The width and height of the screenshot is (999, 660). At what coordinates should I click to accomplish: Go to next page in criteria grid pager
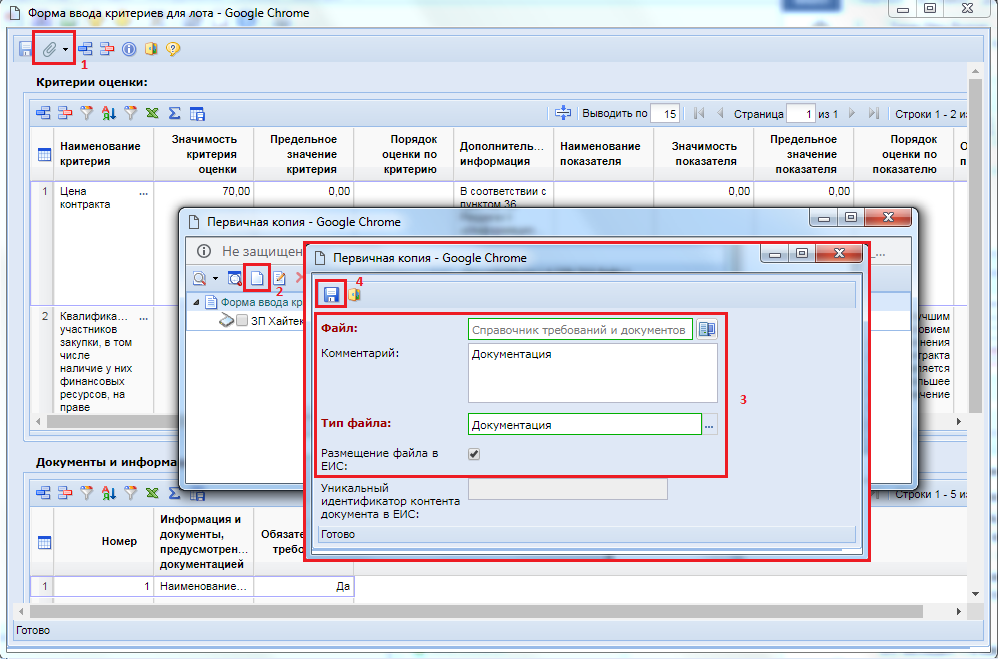coord(852,113)
